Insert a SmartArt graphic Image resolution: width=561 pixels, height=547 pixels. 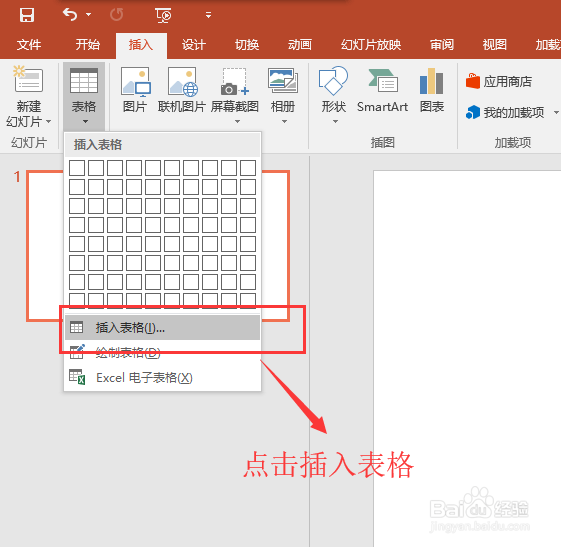pyautogui.click(x=382, y=90)
